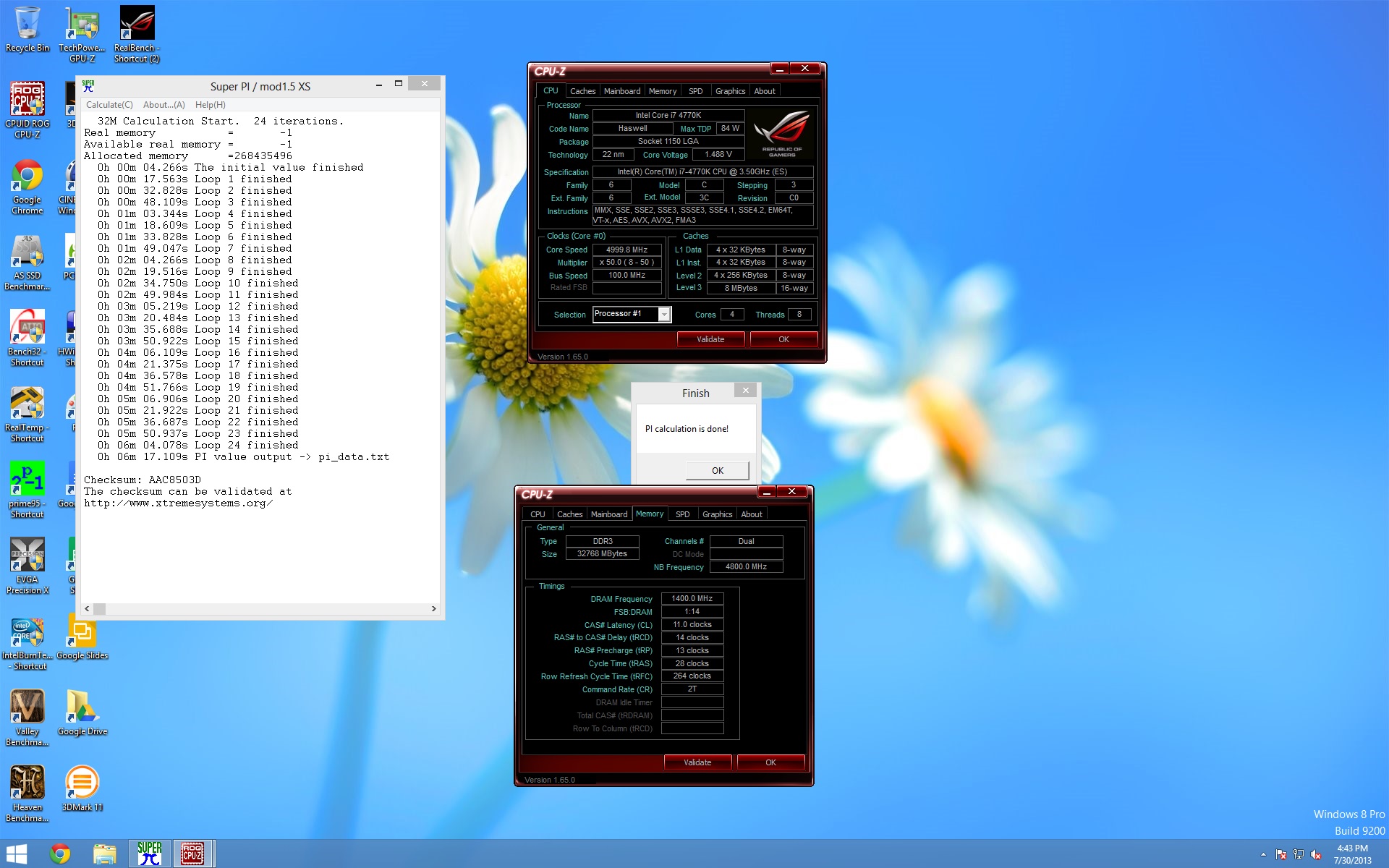Open the Recycle Bin desktop icon
Viewport: 1389px width, 868px height.
pyautogui.click(x=27, y=30)
